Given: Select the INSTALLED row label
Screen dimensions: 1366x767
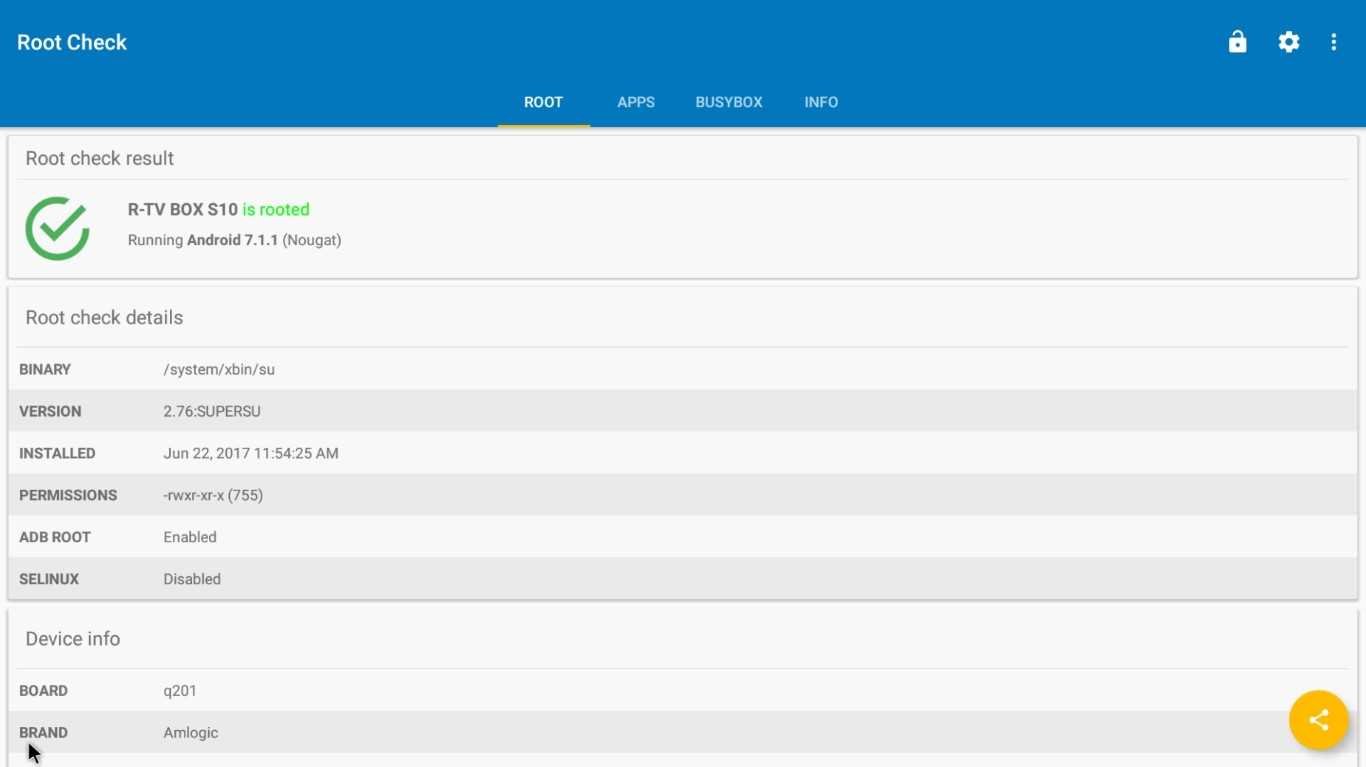Looking at the screenshot, I should click(57, 453).
